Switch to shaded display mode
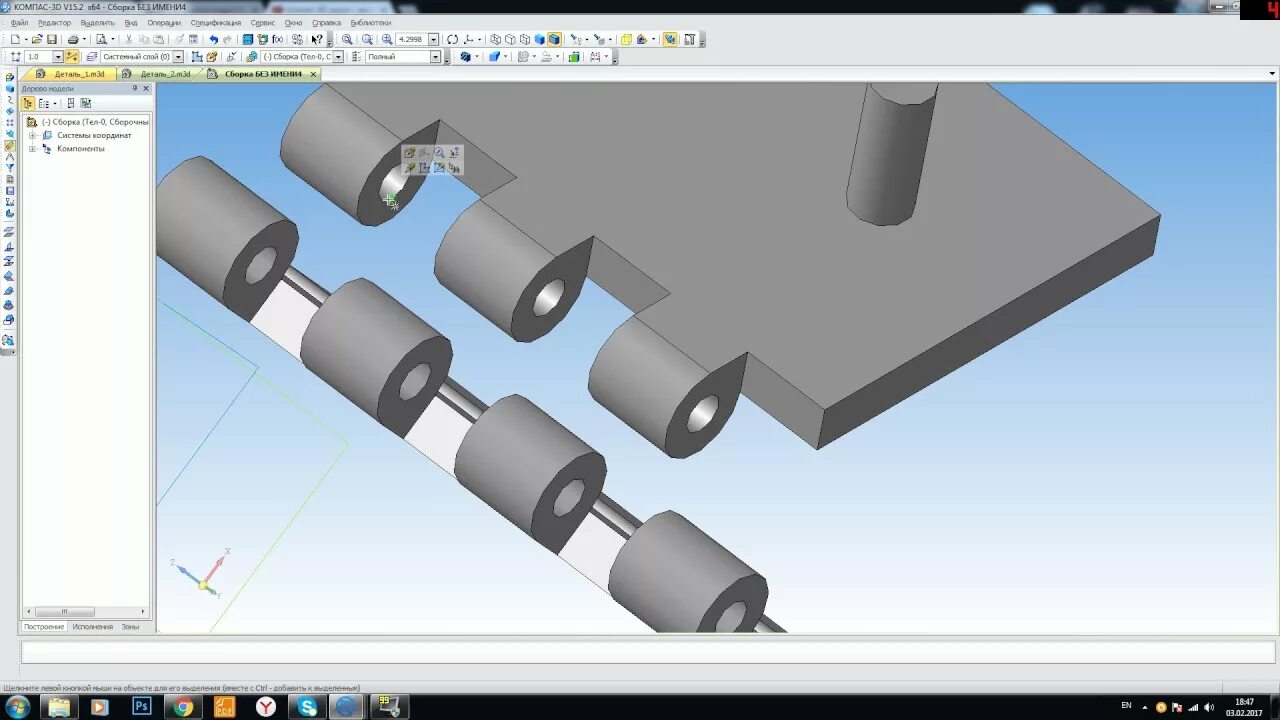Viewport: 1280px width, 720px height. click(540, 39)
